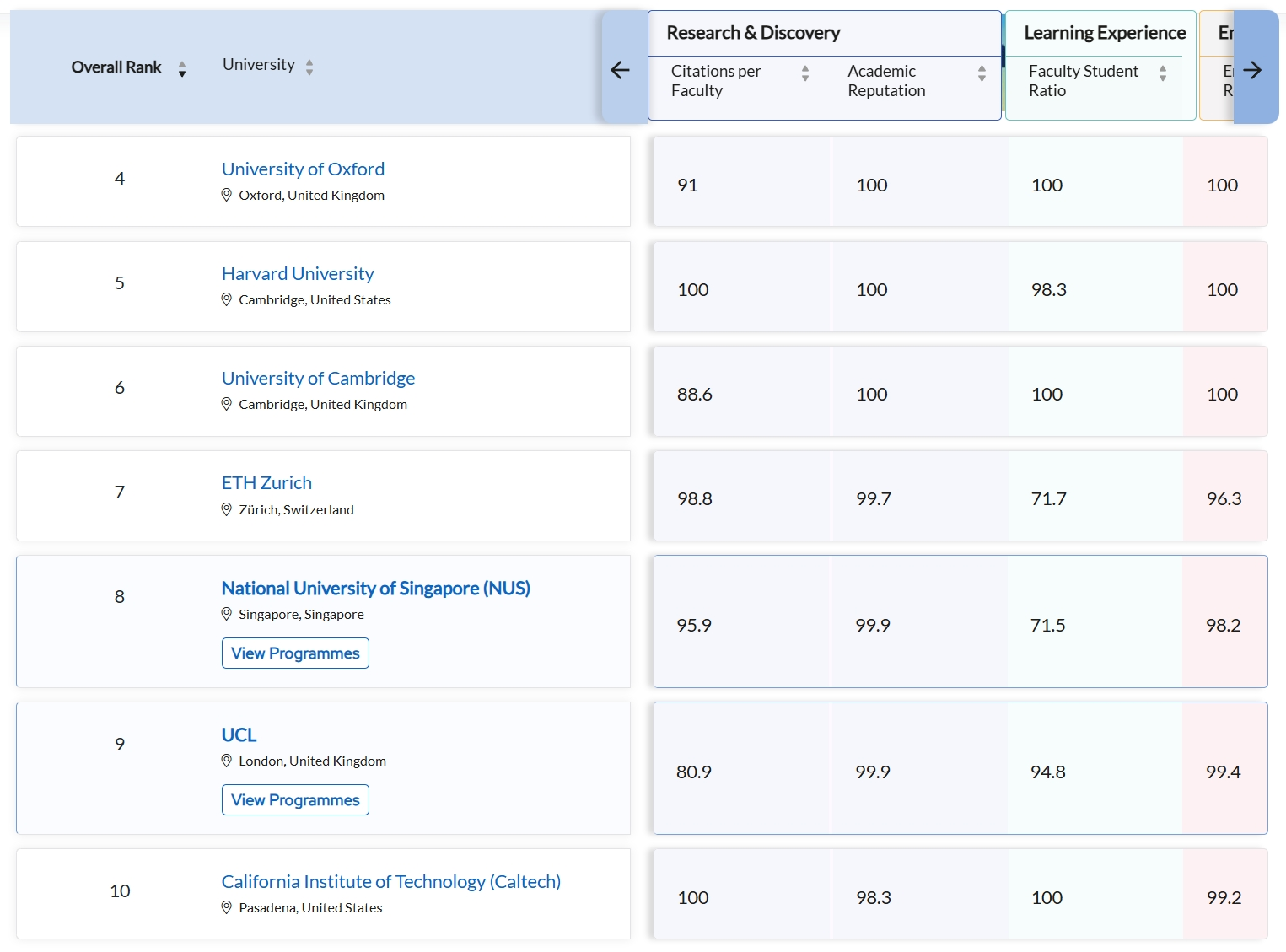Image resolution: width=1286 pixels, height=952 pixels.
Task: Sort table by Overall Rank
Action: point(182,68)
